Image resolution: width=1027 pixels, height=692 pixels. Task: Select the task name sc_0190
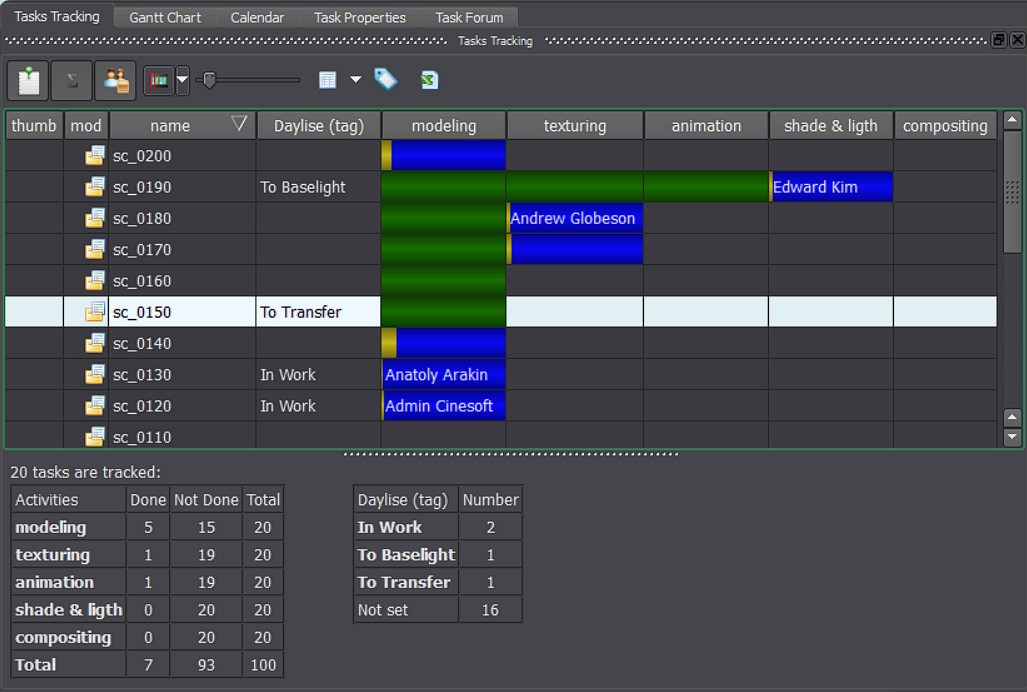[142, 188]
